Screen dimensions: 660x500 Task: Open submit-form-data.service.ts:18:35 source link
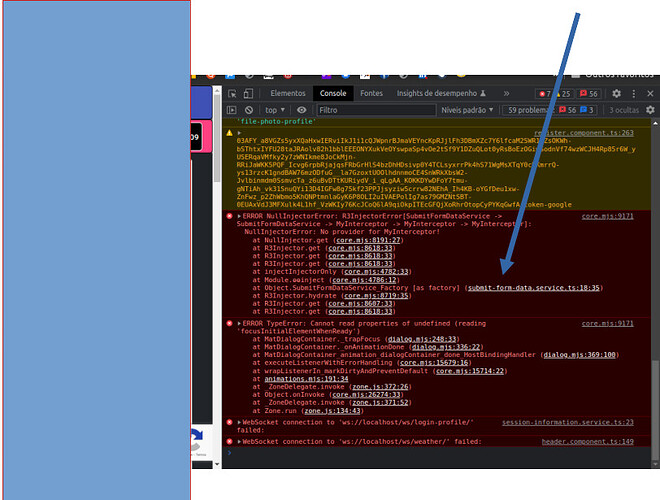pyautogui.click(x=534, y=288)
